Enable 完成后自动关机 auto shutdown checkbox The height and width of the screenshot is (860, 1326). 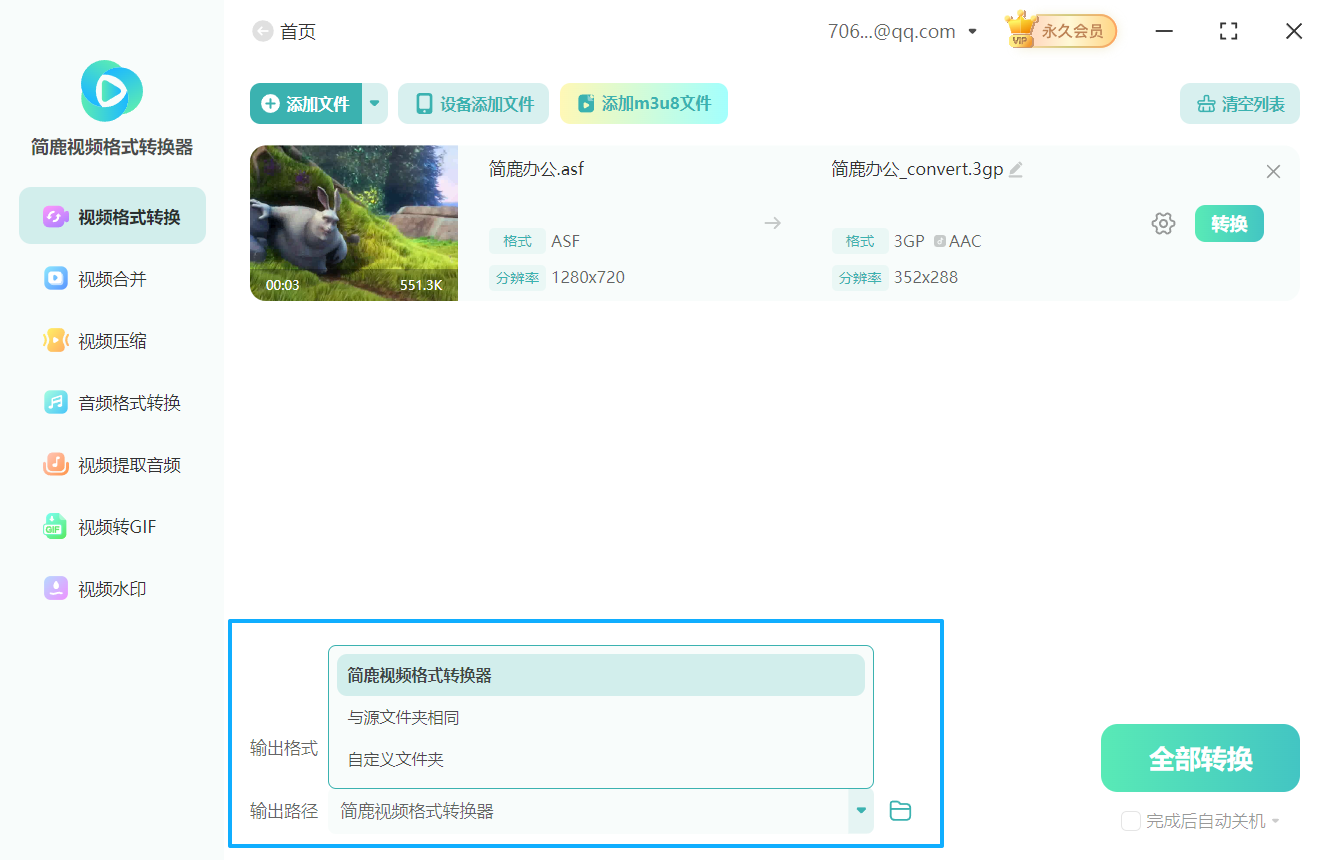pos(1131,821)
